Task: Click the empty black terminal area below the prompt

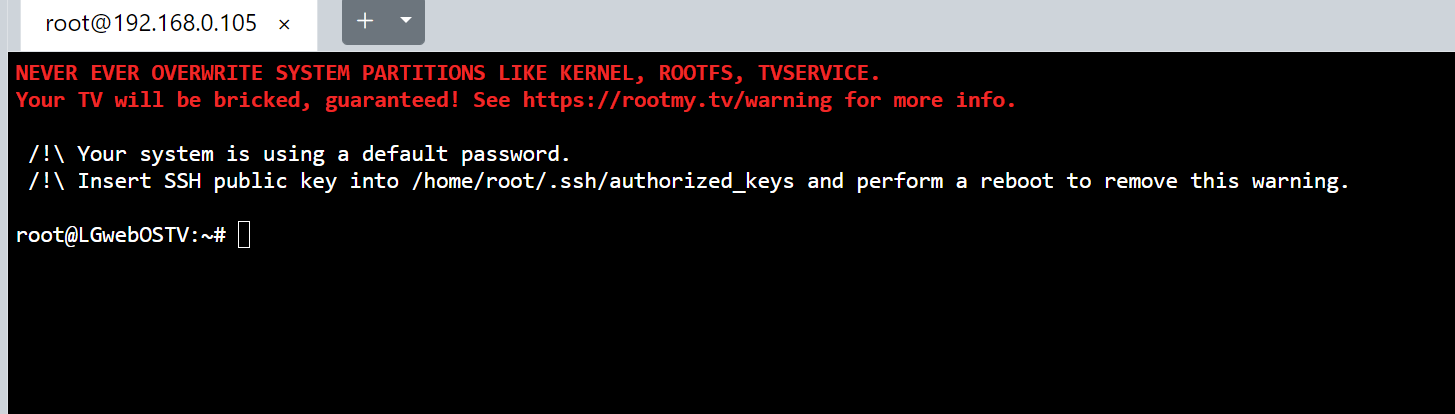Action: point(700,330)
